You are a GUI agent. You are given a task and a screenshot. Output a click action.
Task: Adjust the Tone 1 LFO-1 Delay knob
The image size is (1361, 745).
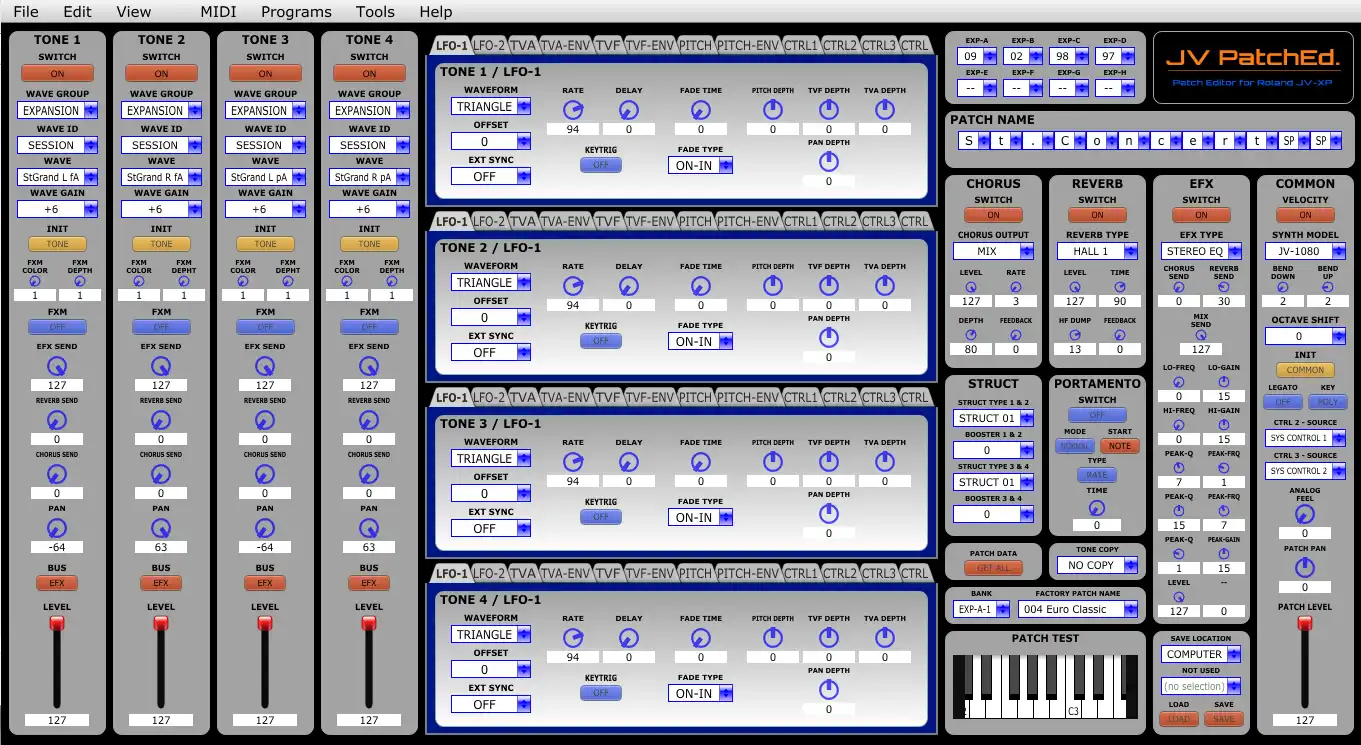click(x=629, y=109)
